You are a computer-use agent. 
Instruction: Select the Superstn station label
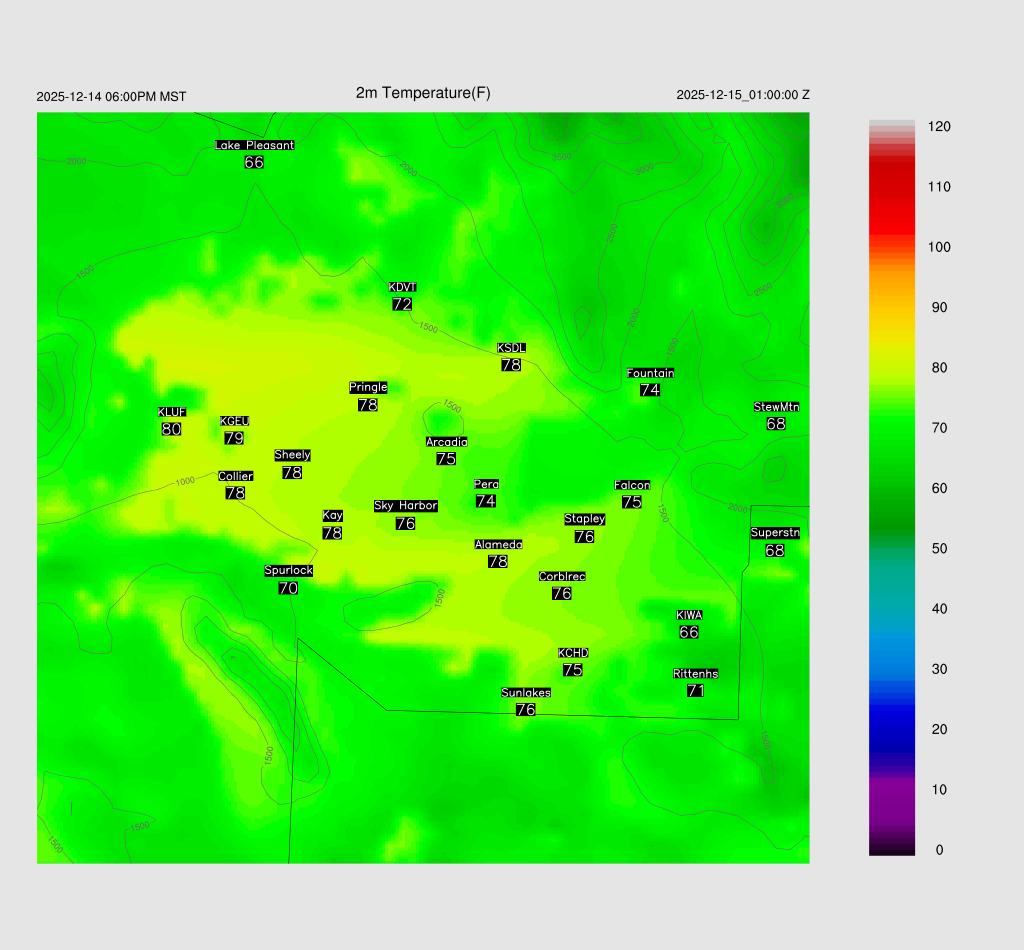click(x=775, y=533)
